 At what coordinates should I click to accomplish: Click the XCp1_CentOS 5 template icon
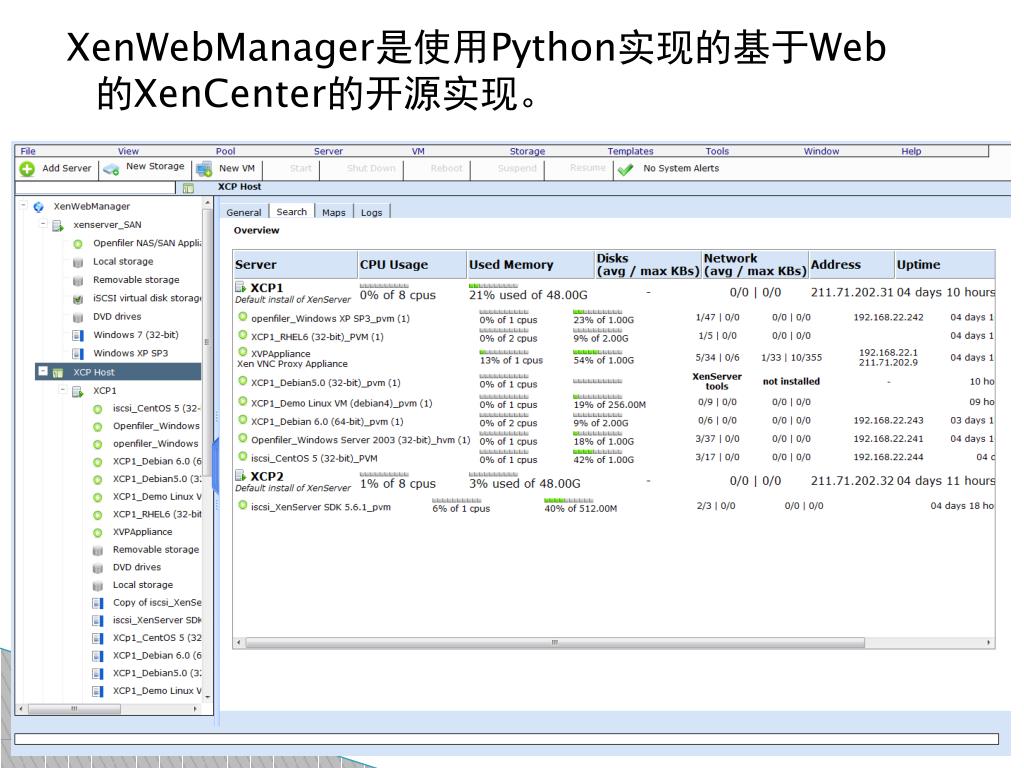tap(97, 638)
